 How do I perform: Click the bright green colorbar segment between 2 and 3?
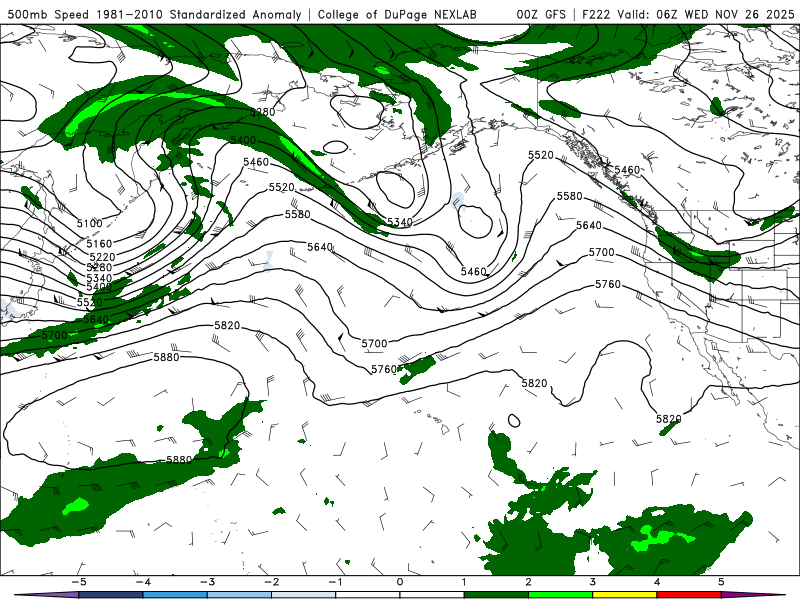(x=560, y=595)
